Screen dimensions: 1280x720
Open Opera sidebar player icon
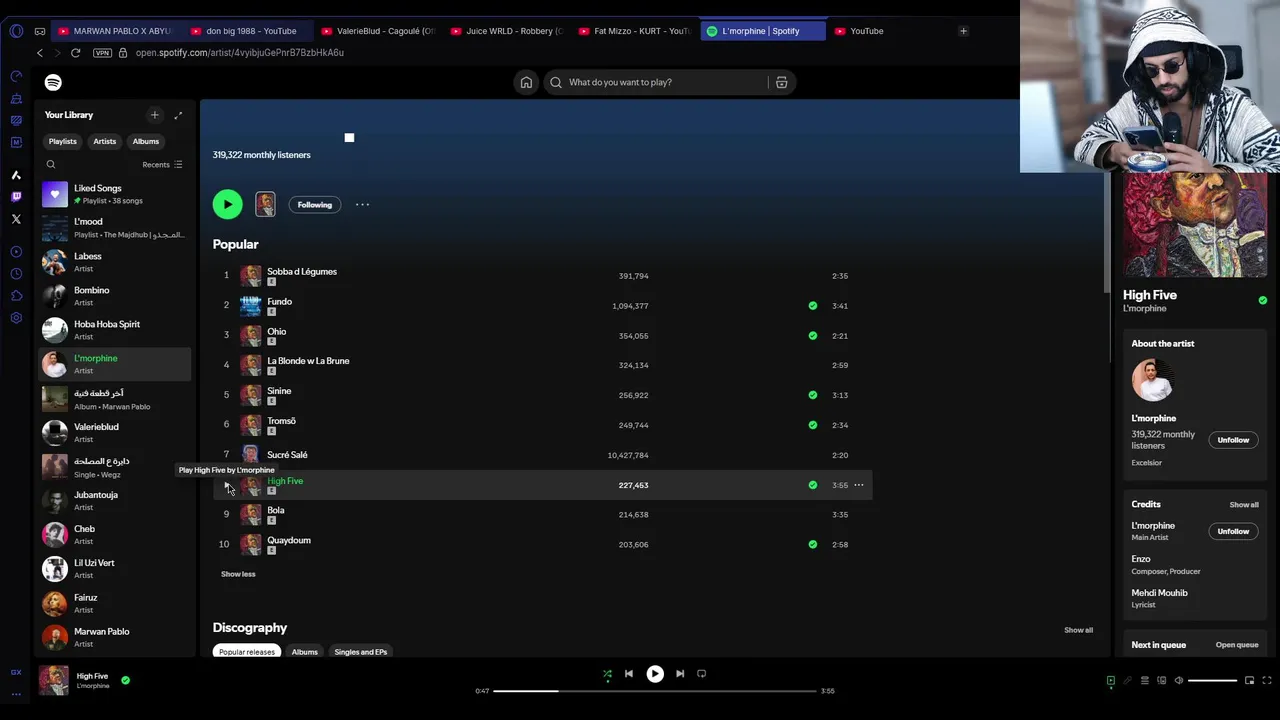tap(16, 252)
